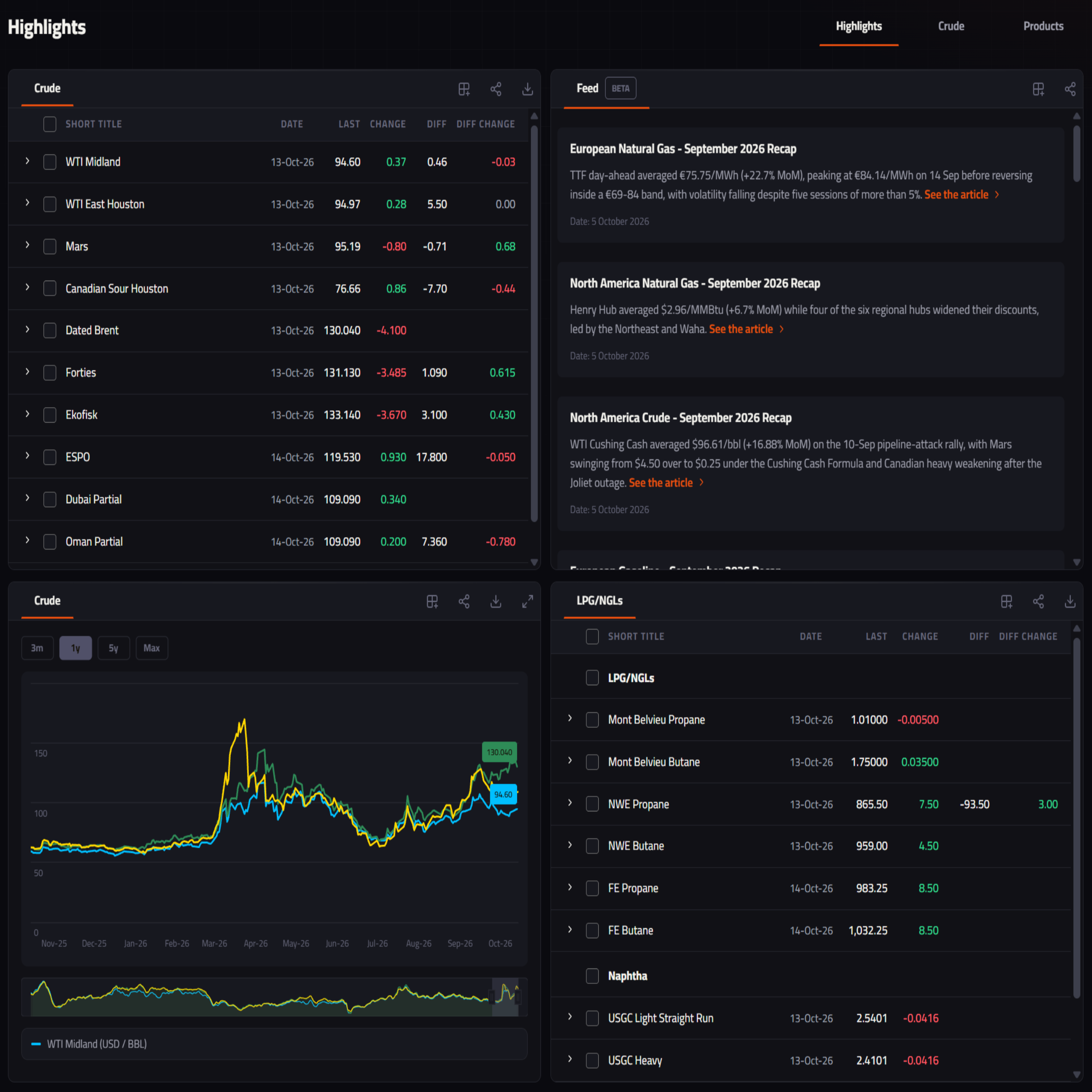Open North America Crude See the article link

661,483
